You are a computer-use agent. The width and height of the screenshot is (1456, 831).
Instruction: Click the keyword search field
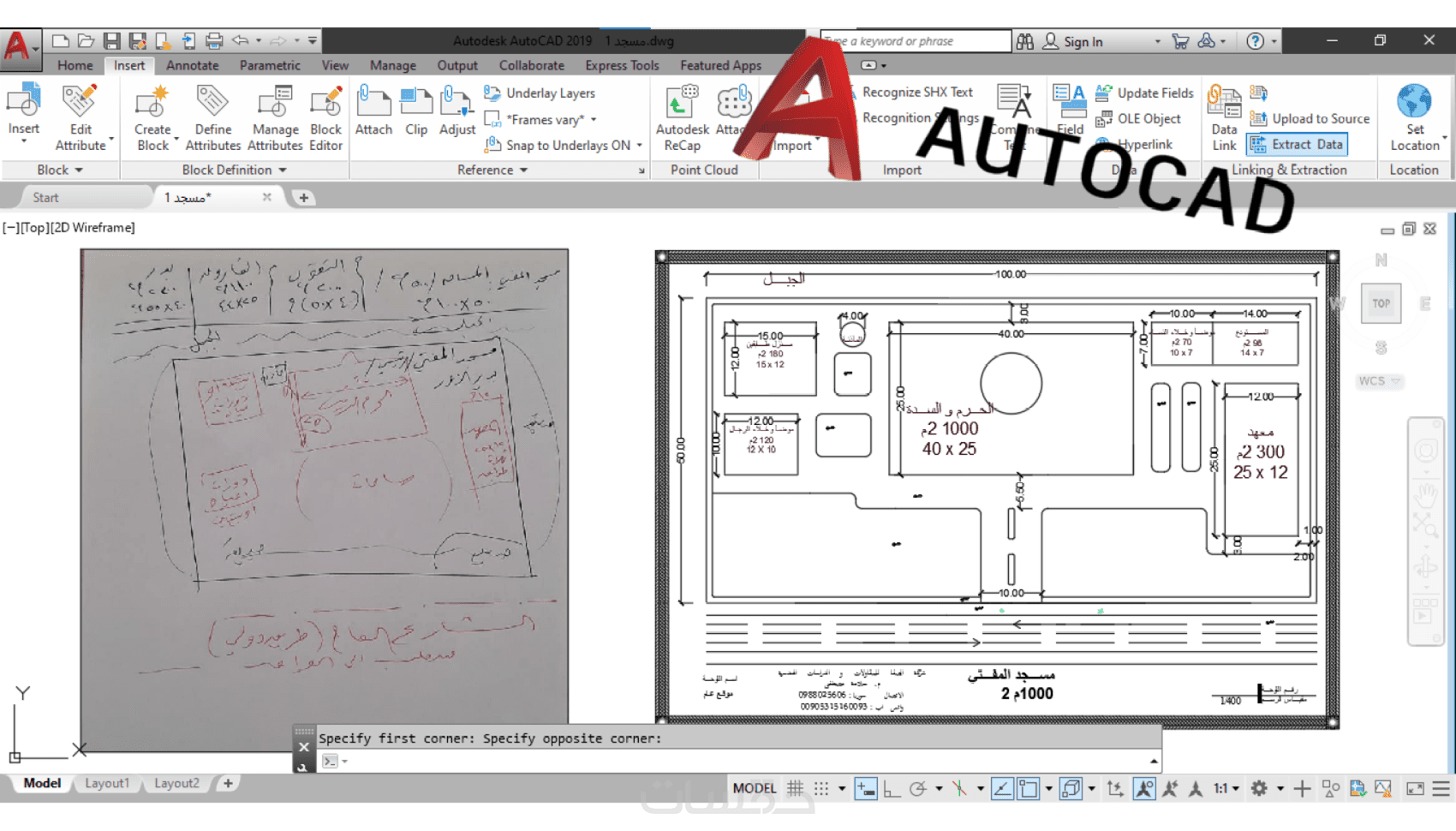[x=916, y=41]
